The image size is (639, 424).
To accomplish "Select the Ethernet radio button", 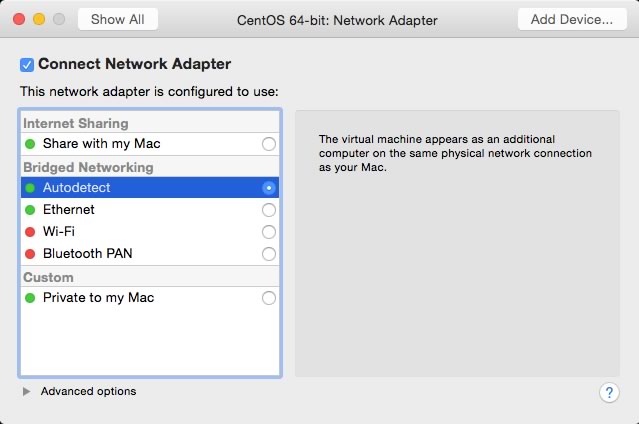I will [269, 210].
